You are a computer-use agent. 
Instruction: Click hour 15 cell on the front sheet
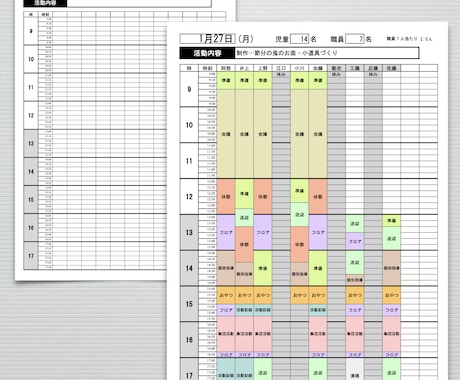tap(189, 304)
